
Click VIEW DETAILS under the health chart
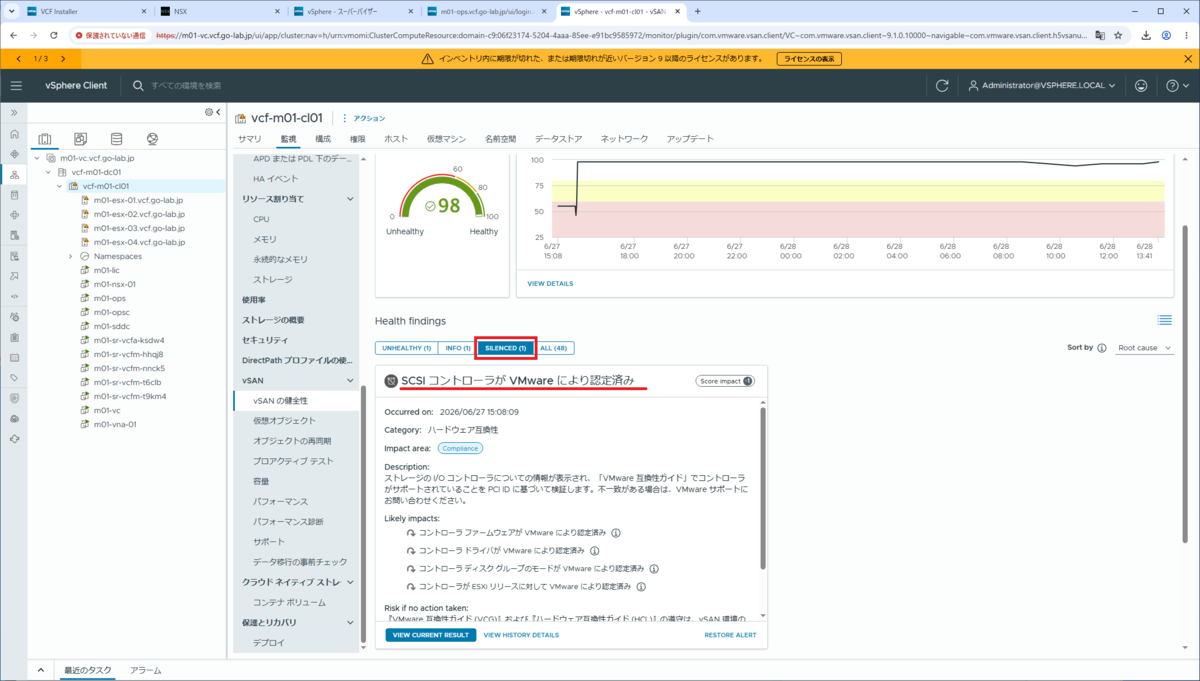click(x=551, y=284)
